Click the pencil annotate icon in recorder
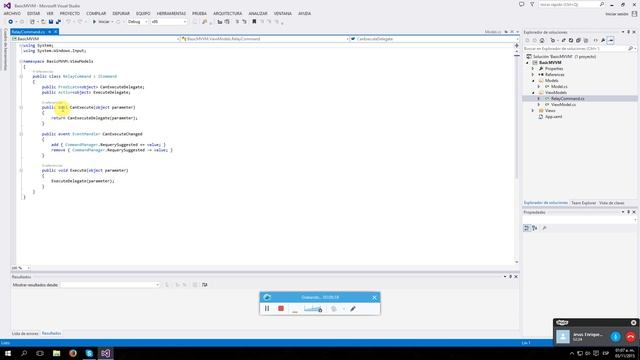The width and height of the screenshot is (640, 360). tap(353, 309)
